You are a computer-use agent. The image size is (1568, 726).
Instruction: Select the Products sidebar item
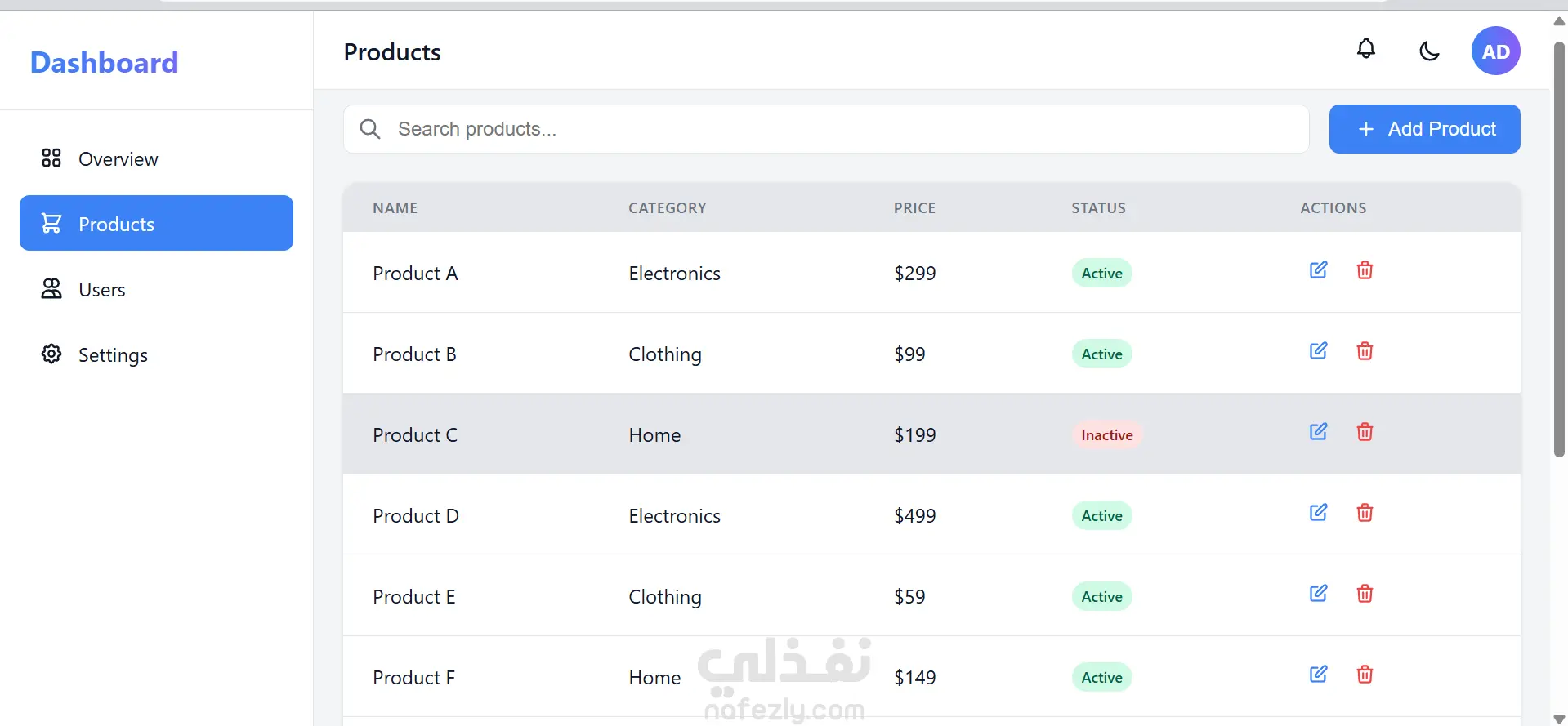coord(156,223)
